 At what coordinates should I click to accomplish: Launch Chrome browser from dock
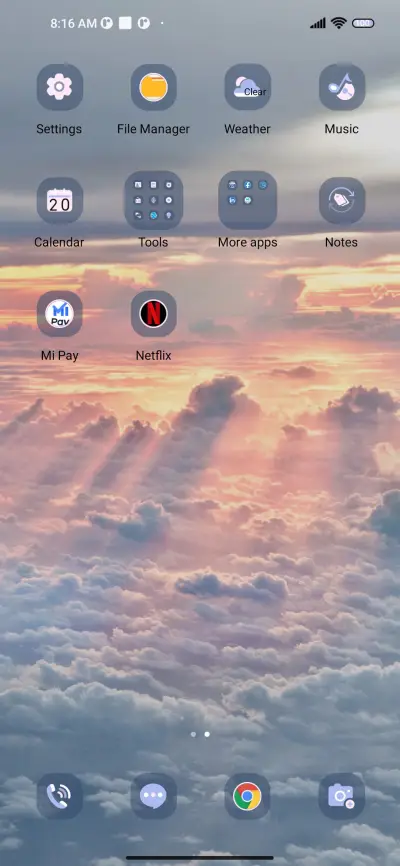[x=248, y=796]
